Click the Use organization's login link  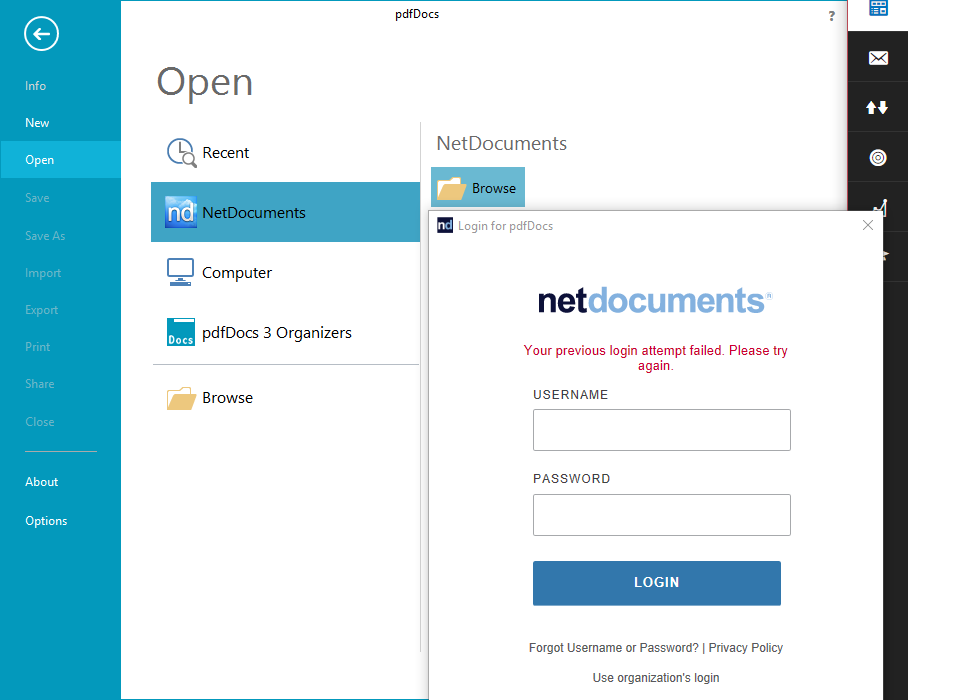[x=656, y=678]
